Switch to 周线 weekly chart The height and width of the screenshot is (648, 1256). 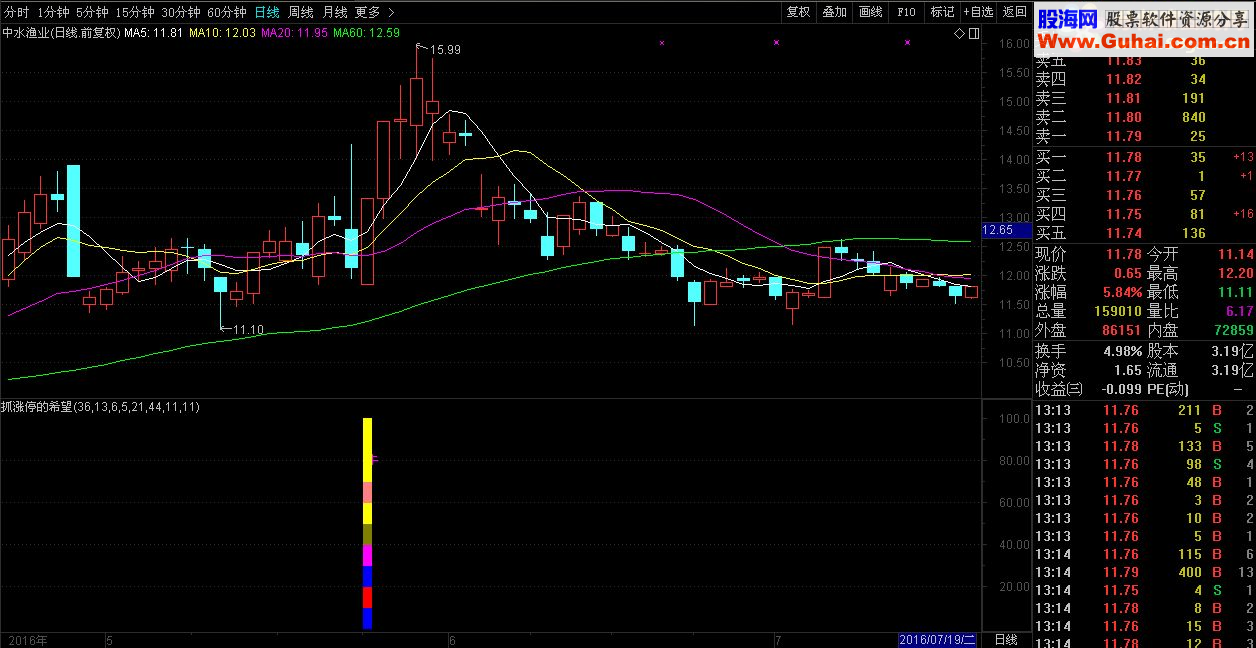[x=301, y=12]
